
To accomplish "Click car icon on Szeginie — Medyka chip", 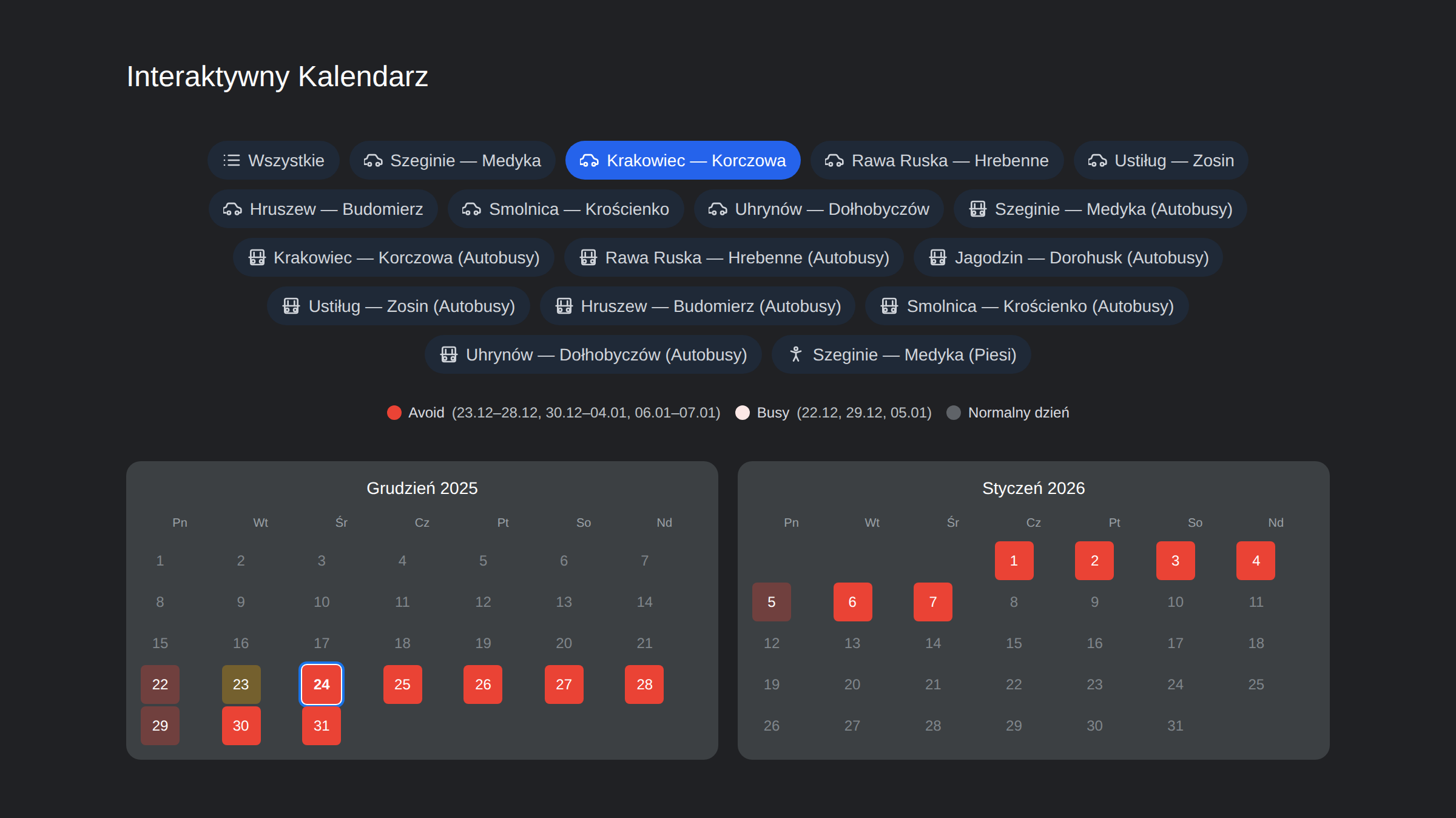I will (372, 160).
